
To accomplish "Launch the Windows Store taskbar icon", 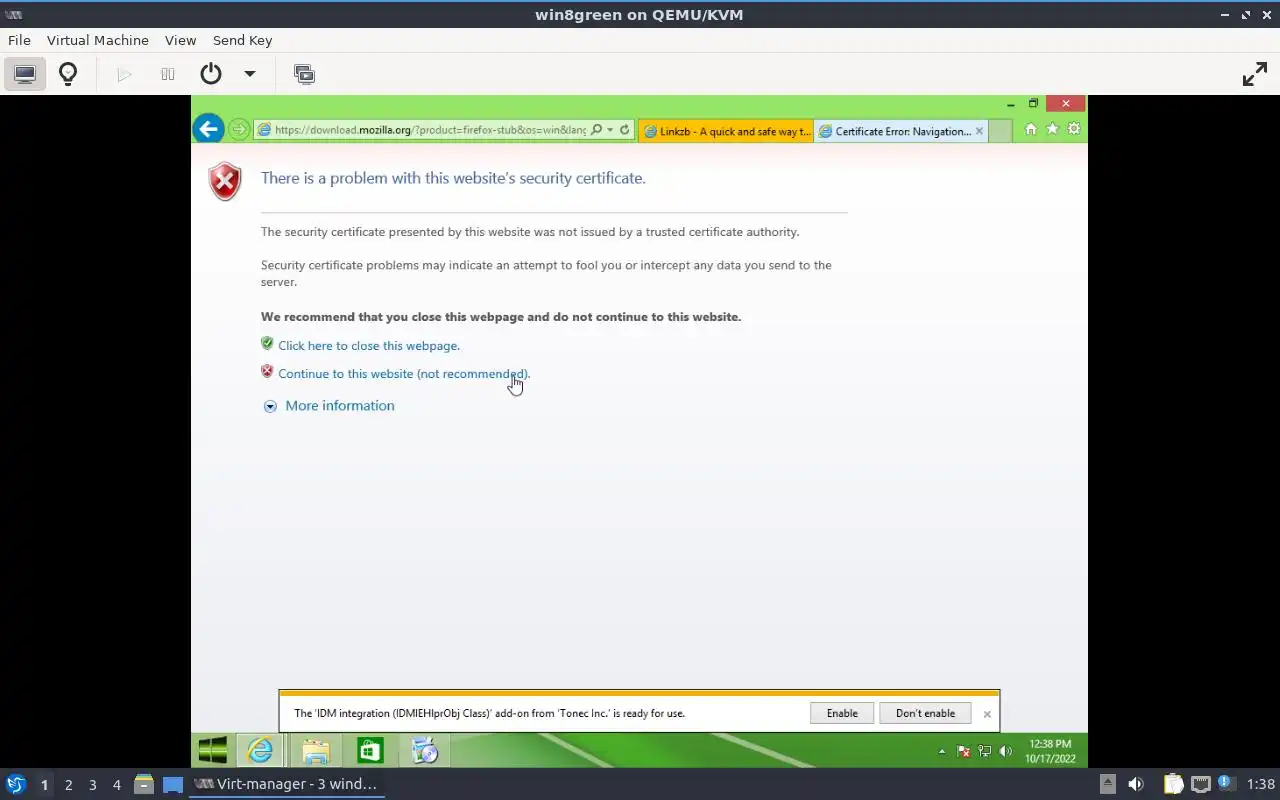I will pos(370,750).
